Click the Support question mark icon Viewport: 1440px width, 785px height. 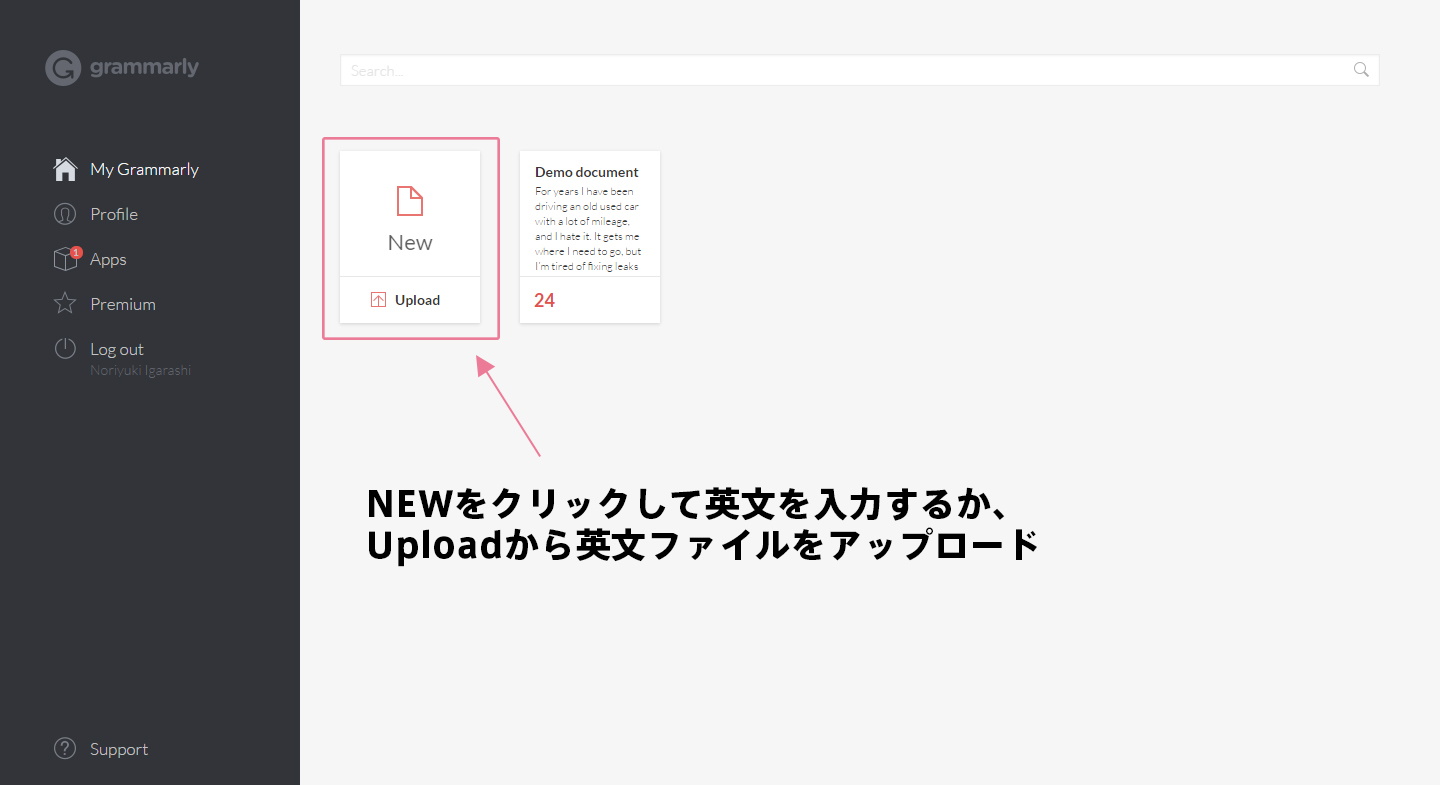pyautogui.click(x=65, y=749)
